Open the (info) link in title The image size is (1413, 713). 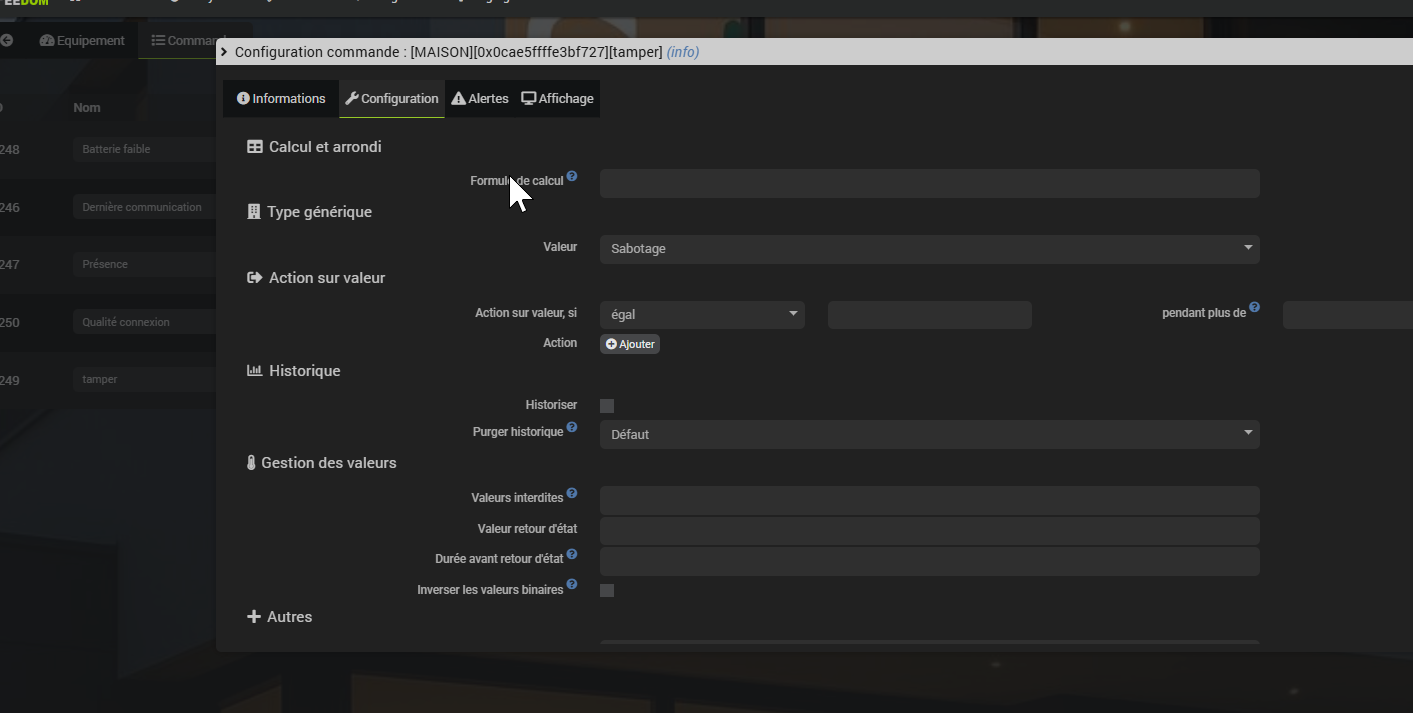point(683,52)
